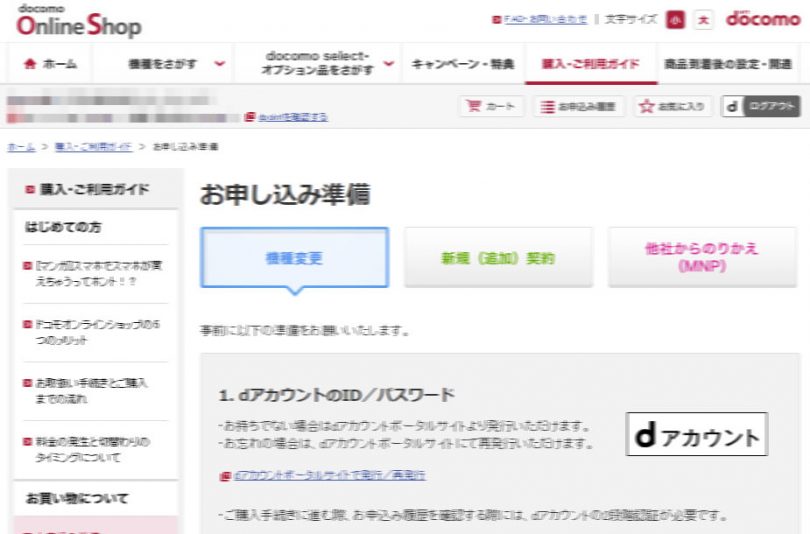Open お気に入り favorites button

coord(673,106)
